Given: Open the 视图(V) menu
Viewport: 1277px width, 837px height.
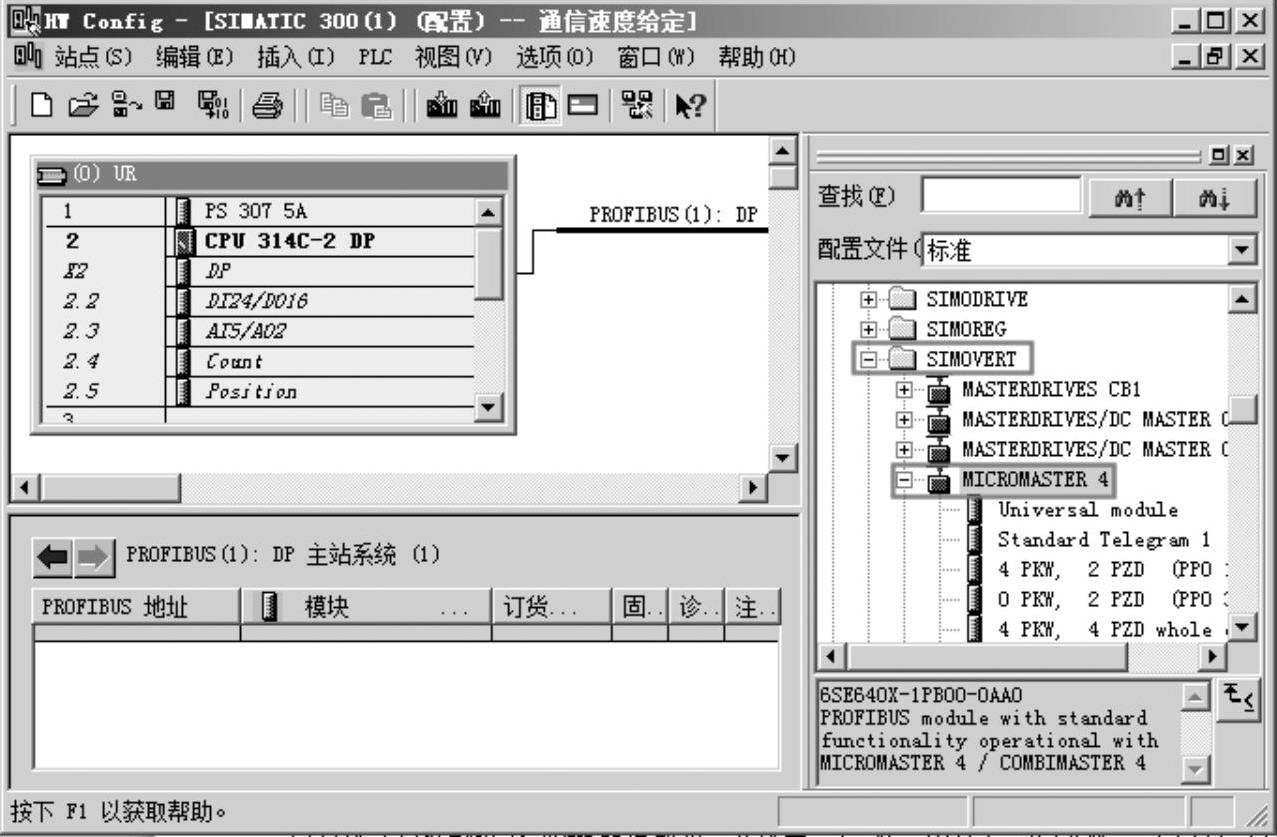Looking at the screenshot, I should (455, 58).
